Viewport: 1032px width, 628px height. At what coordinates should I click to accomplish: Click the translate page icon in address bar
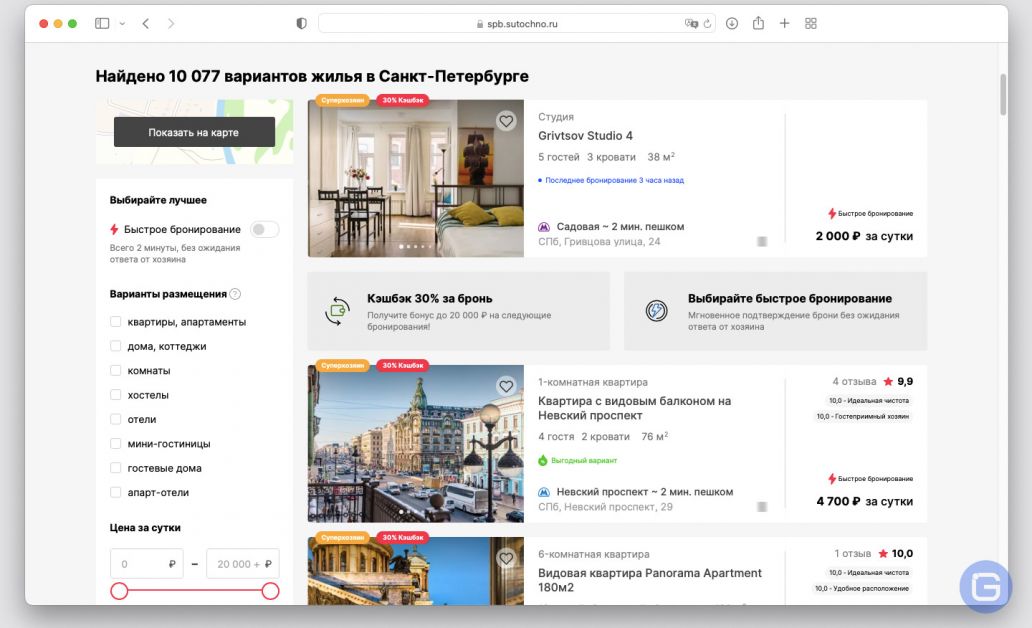click(x=691, y=24)
